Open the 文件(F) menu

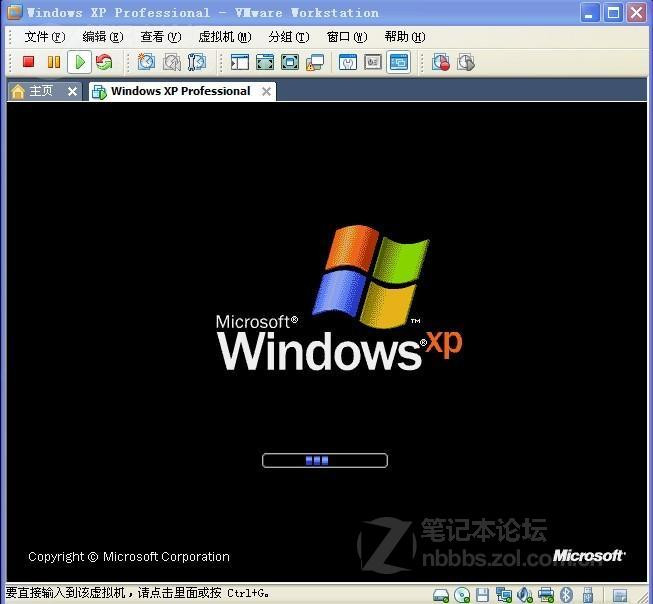coord(44,37)
